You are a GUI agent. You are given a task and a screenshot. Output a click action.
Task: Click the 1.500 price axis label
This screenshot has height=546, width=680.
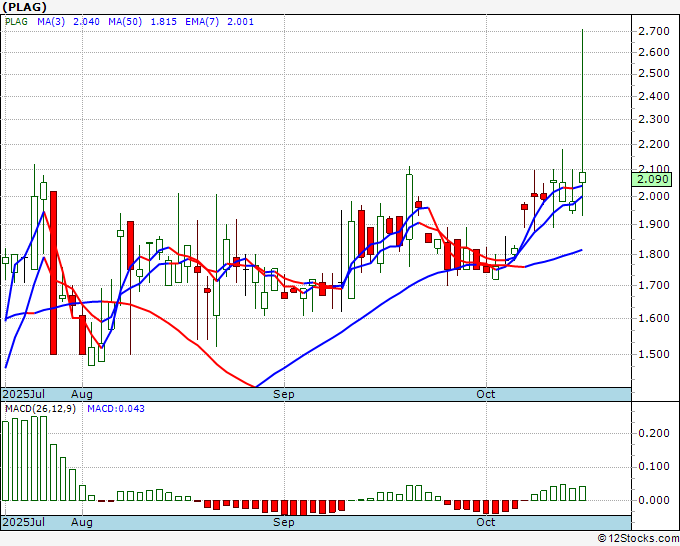click(x=654, y=354)
